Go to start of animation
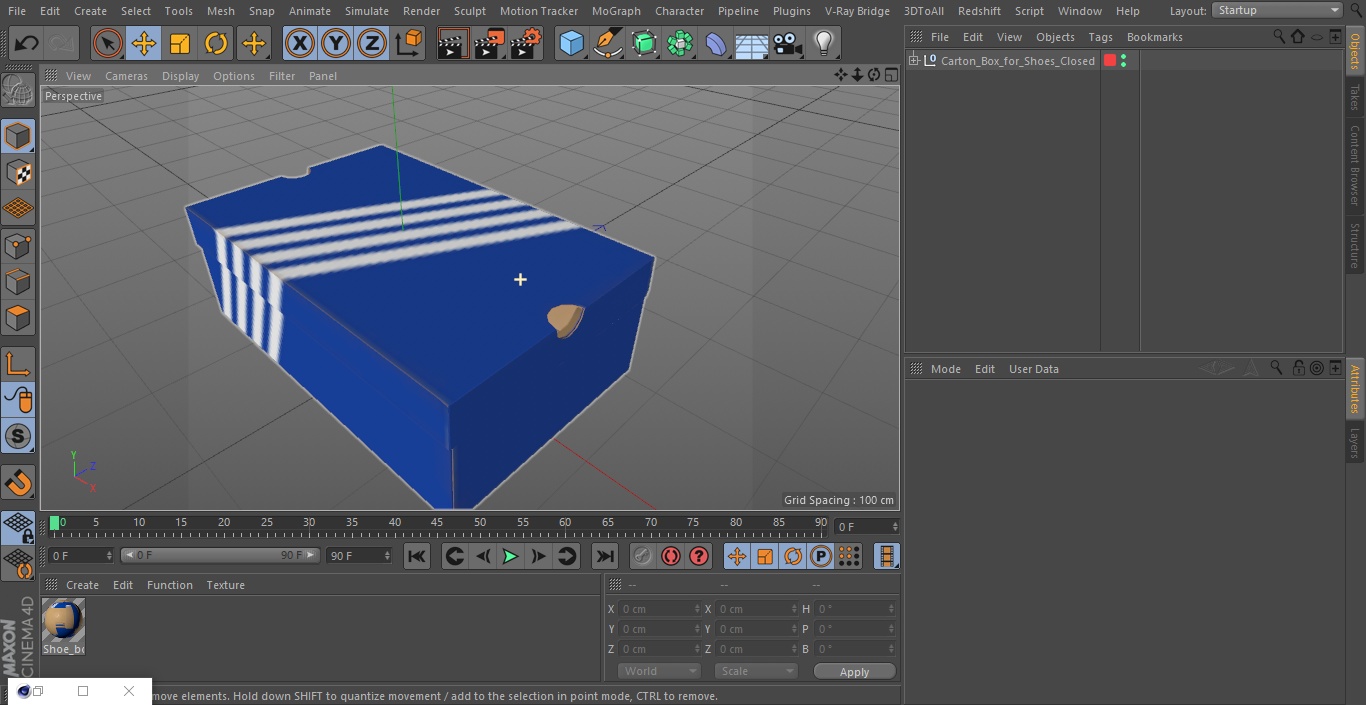1366x705 pixels. [x=417, y=556]
